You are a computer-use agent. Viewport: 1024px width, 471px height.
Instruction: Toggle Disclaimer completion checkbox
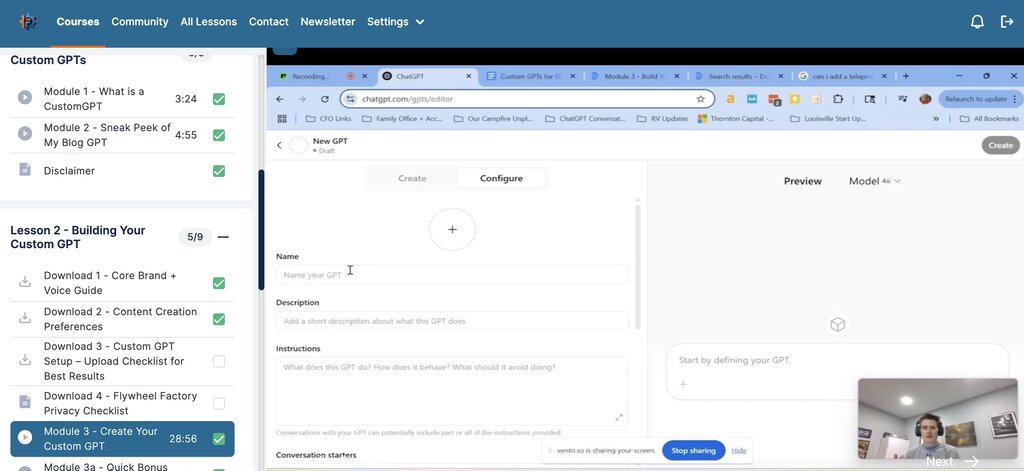pos(219,171)
